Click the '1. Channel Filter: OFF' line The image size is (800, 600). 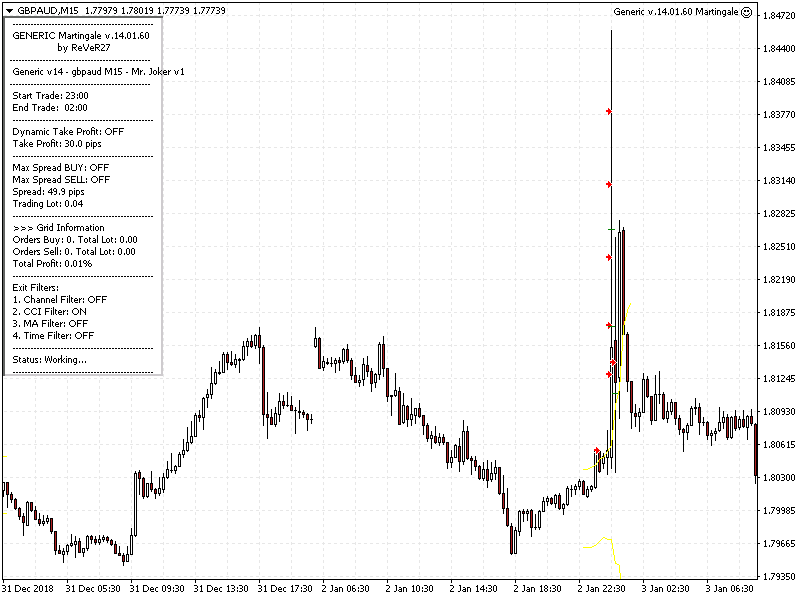coord(60,300)
